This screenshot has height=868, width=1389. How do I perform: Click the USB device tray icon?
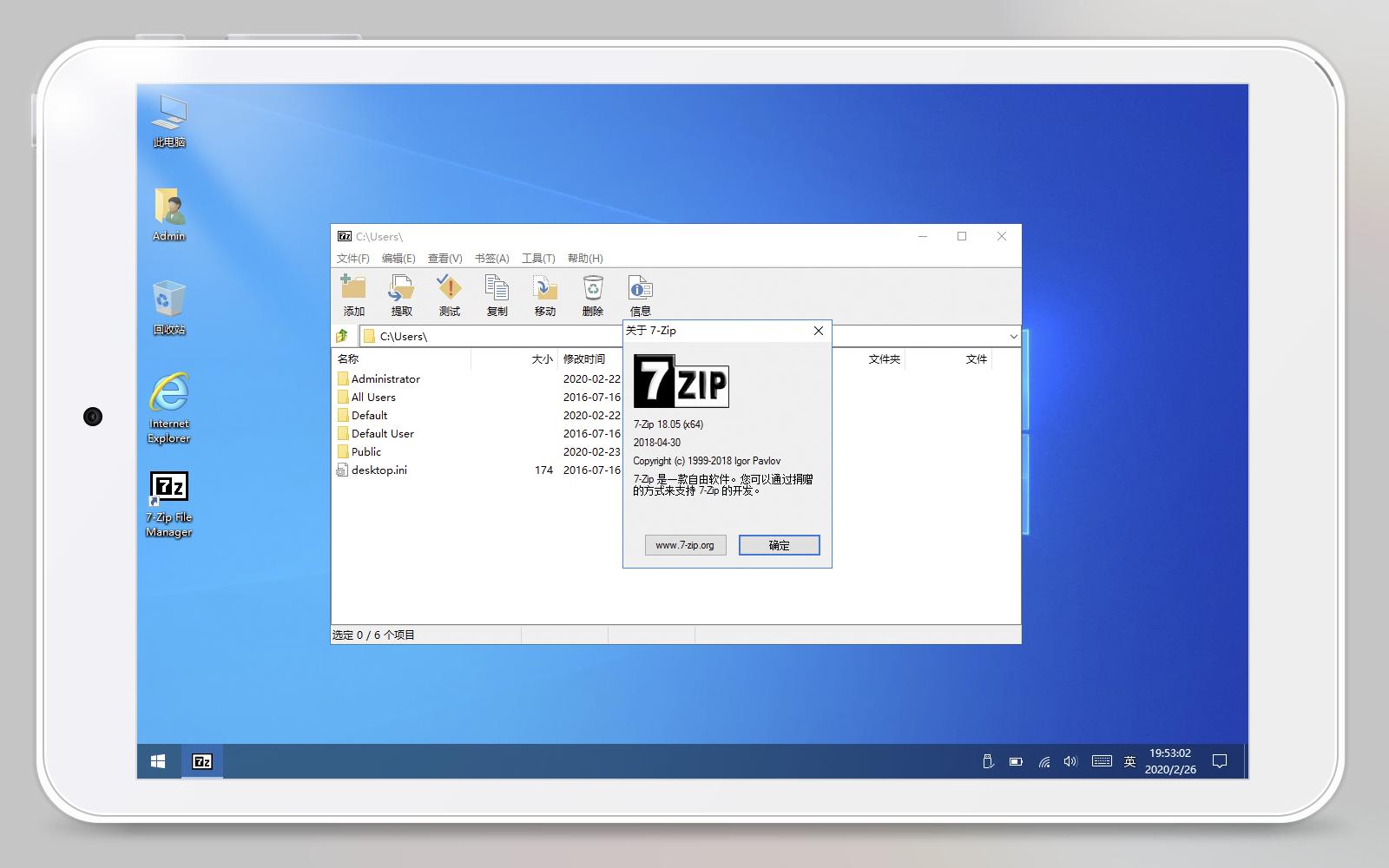(x=987, y=761)
